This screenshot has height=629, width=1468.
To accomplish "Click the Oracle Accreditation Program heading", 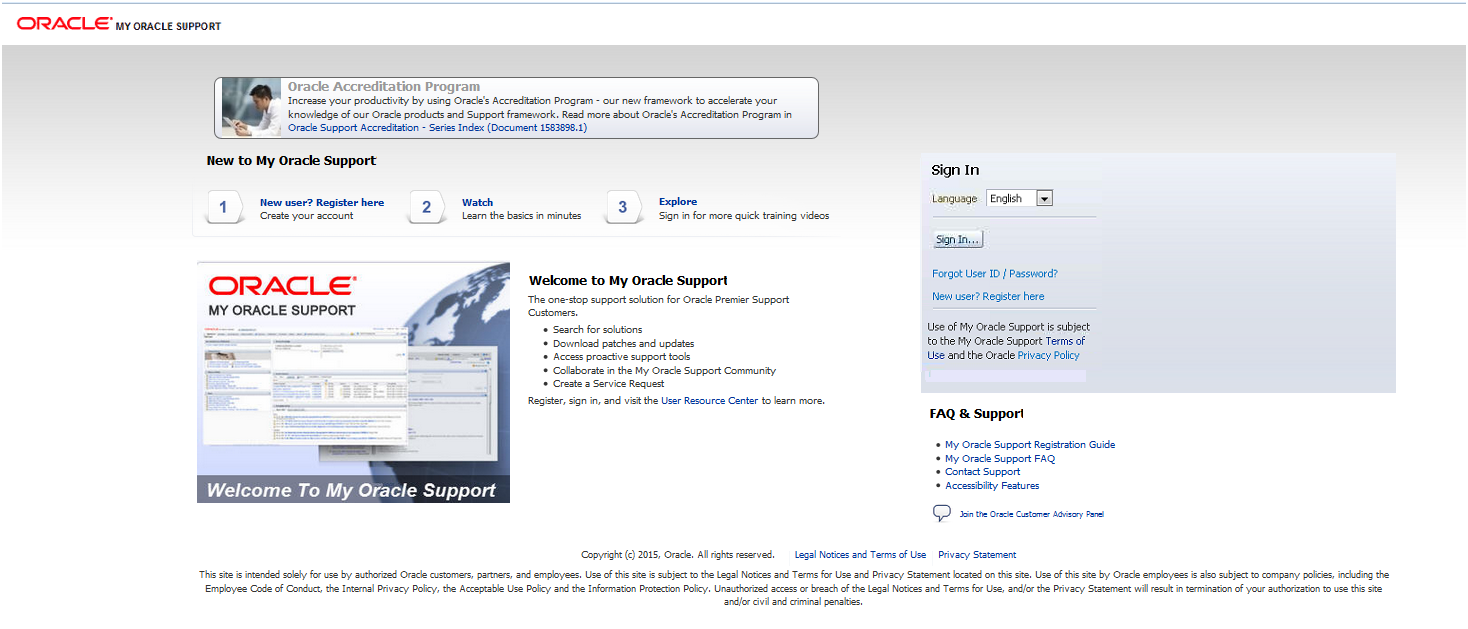I will click(384, 86).
